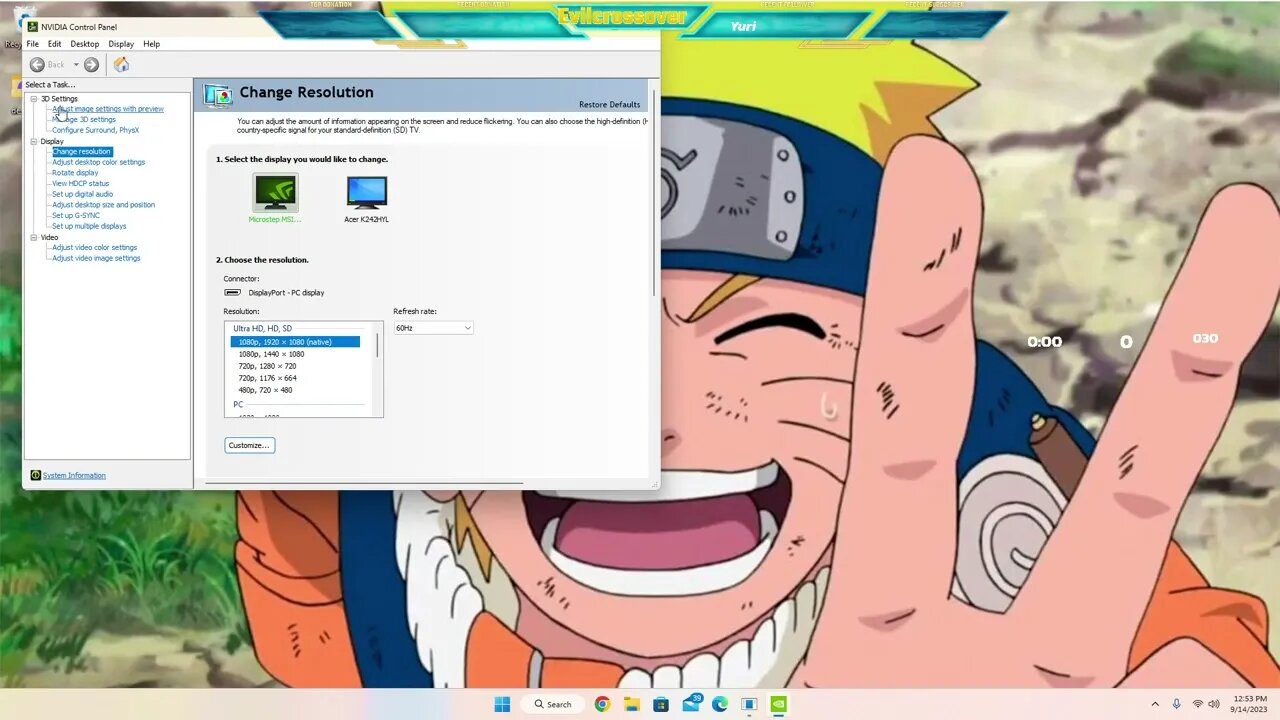Collapse the Video tree node
The width and height of the screenshot is (1280, 720).
(x=33, y=237)
